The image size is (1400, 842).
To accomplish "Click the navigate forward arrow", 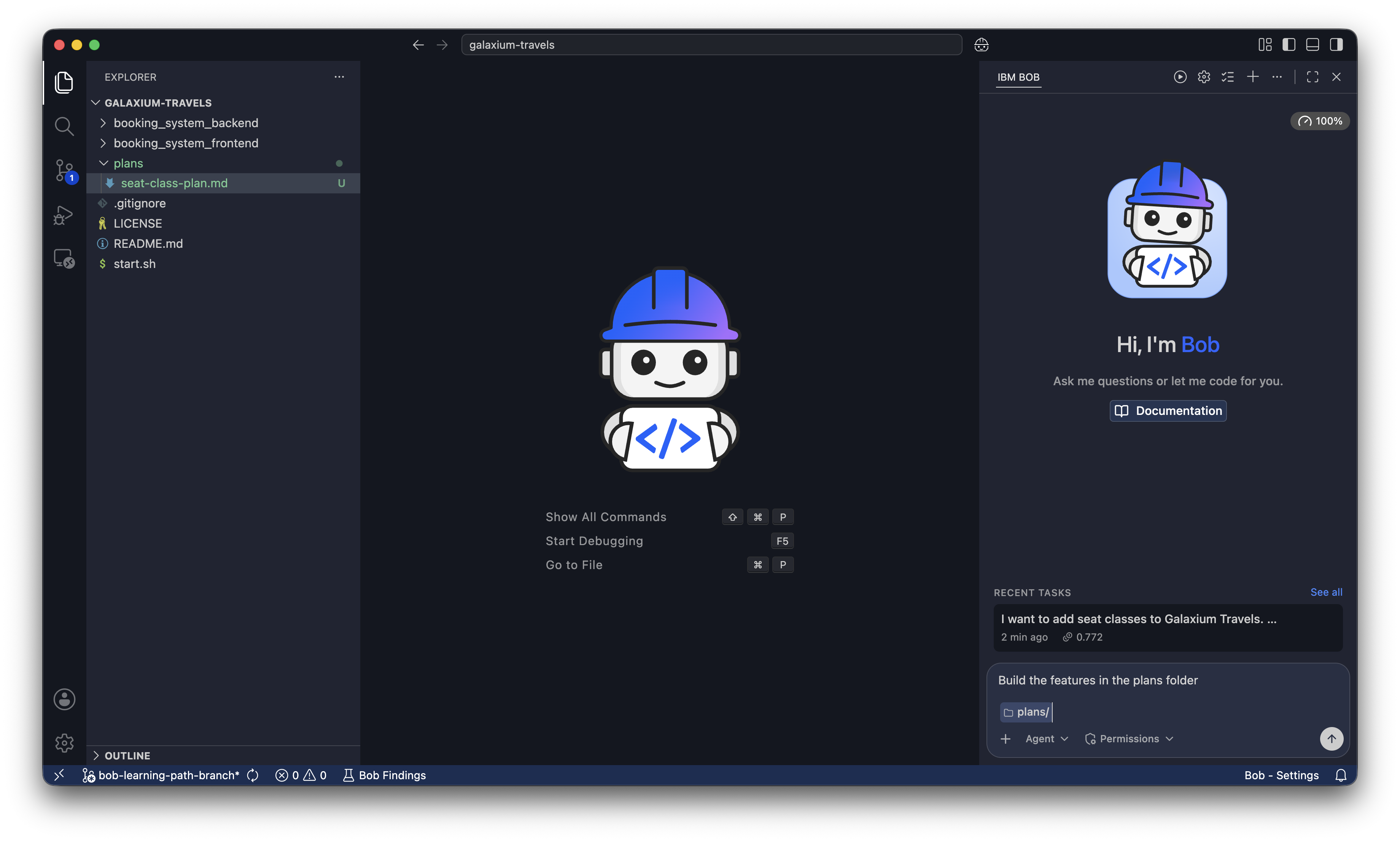I will tap(442, 45).
